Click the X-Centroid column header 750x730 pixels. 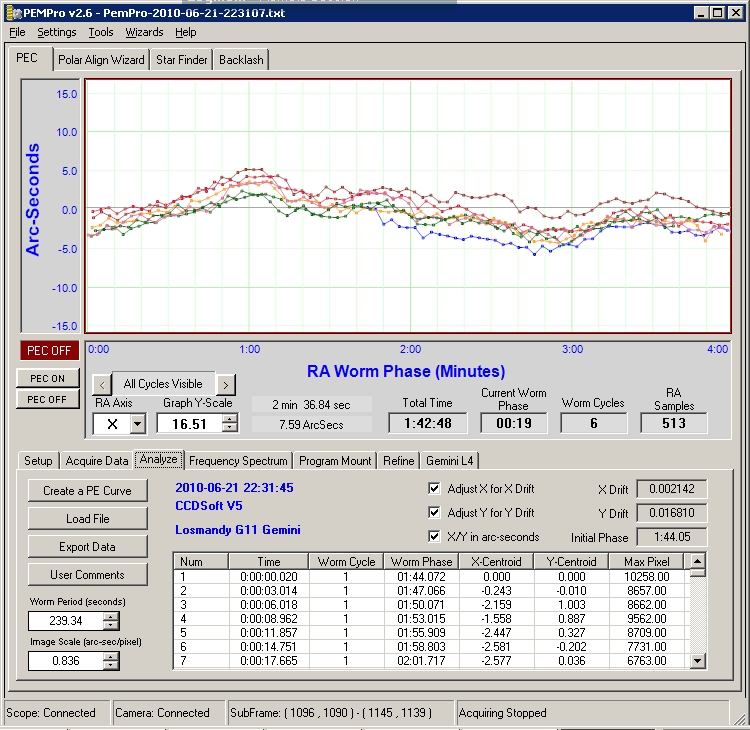[496, 562]
